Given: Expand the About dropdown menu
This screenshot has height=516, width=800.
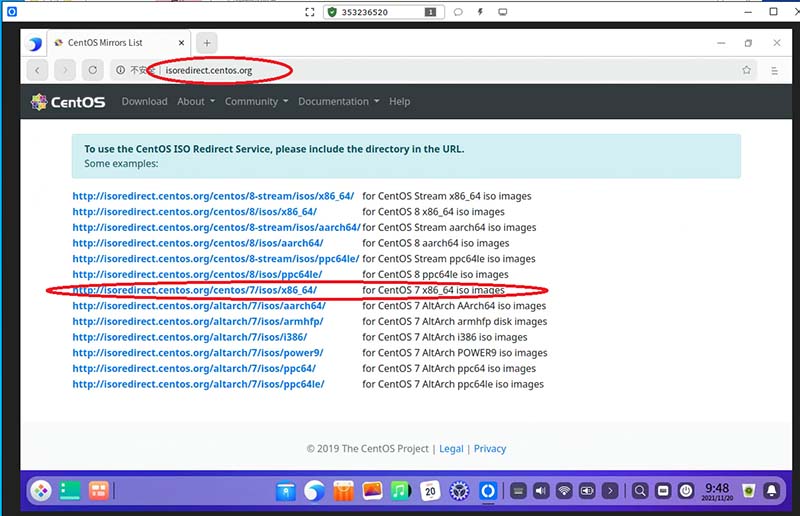Looking at the screenshot, I should tap(194, 101).
